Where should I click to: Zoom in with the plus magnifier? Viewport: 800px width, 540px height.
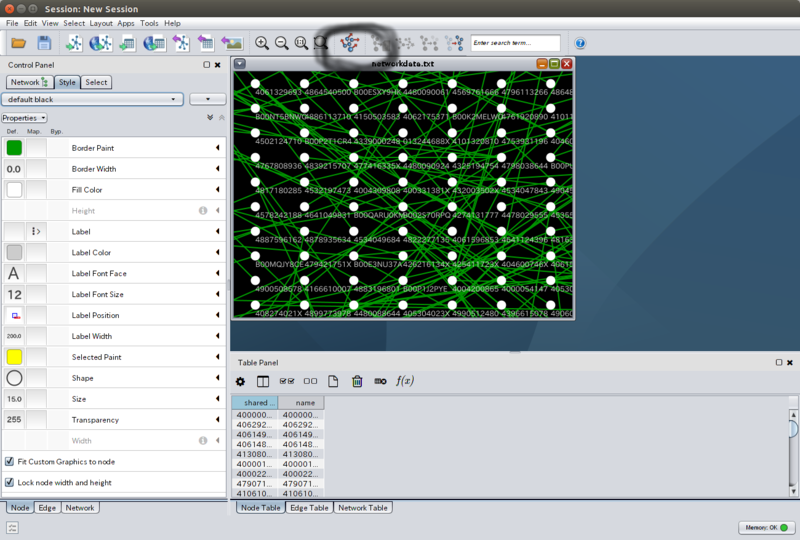point(262,43)
